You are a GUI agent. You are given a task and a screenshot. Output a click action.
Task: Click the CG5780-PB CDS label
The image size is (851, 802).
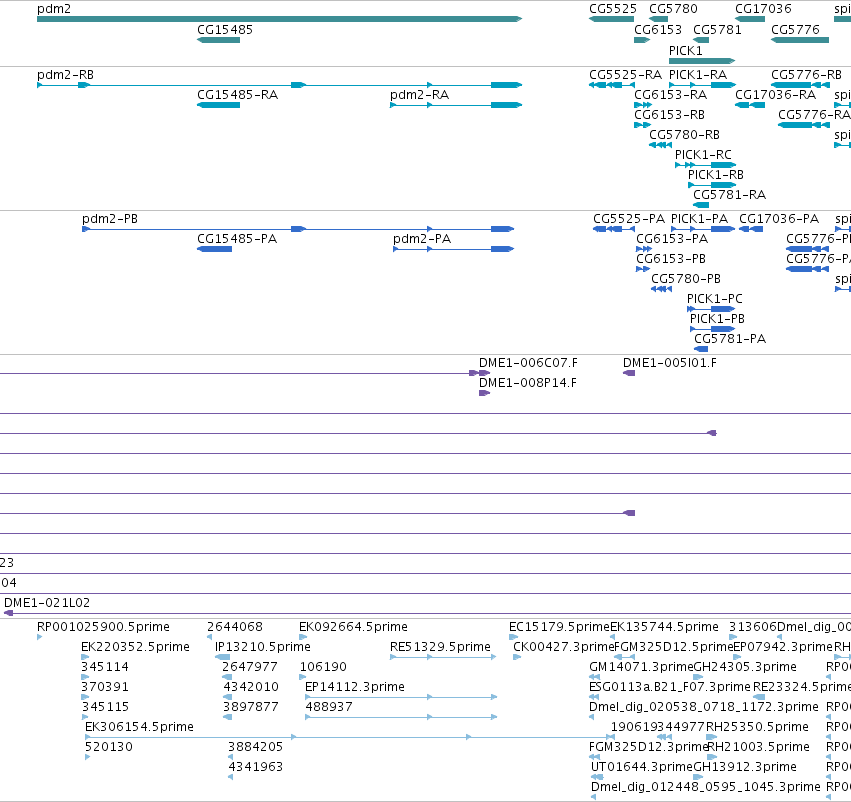(685, 279)
